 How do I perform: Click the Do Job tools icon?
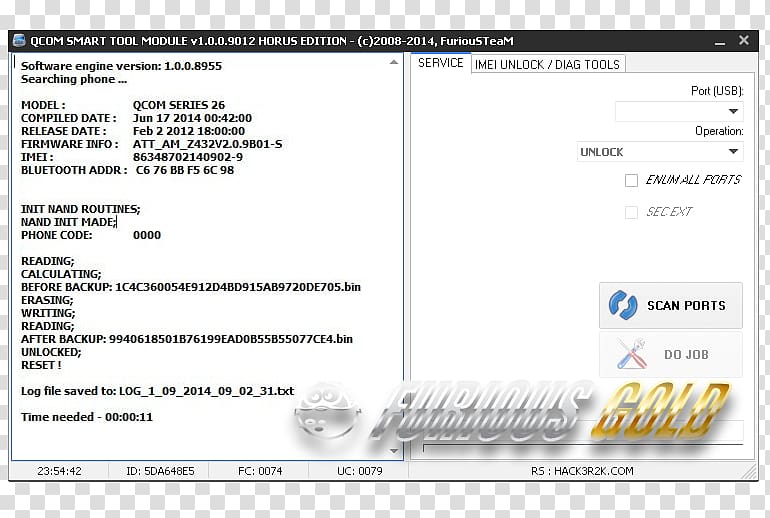[x=631, y=354]
